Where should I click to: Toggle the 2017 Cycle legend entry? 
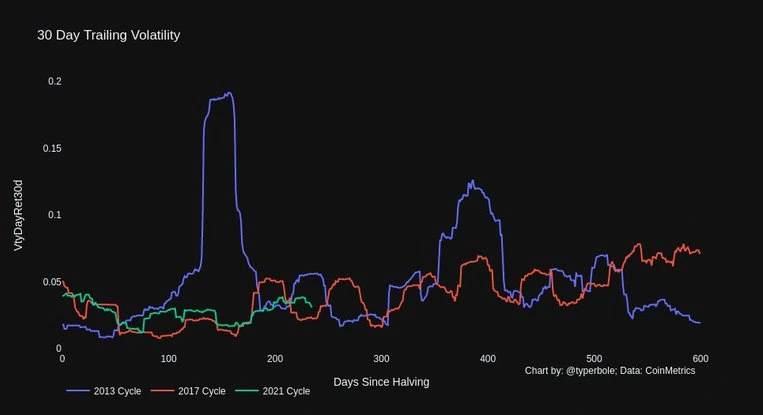point(188,391)
